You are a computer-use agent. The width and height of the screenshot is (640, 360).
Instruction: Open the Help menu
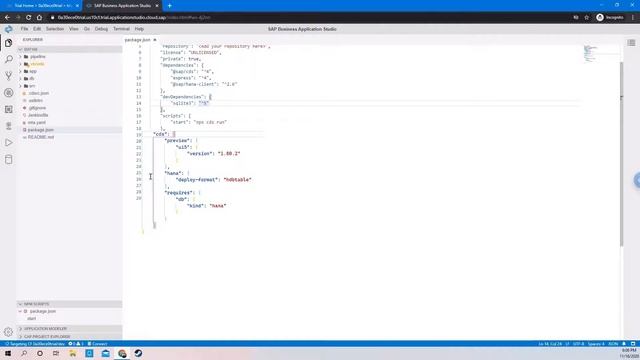[x=139, y=29]
